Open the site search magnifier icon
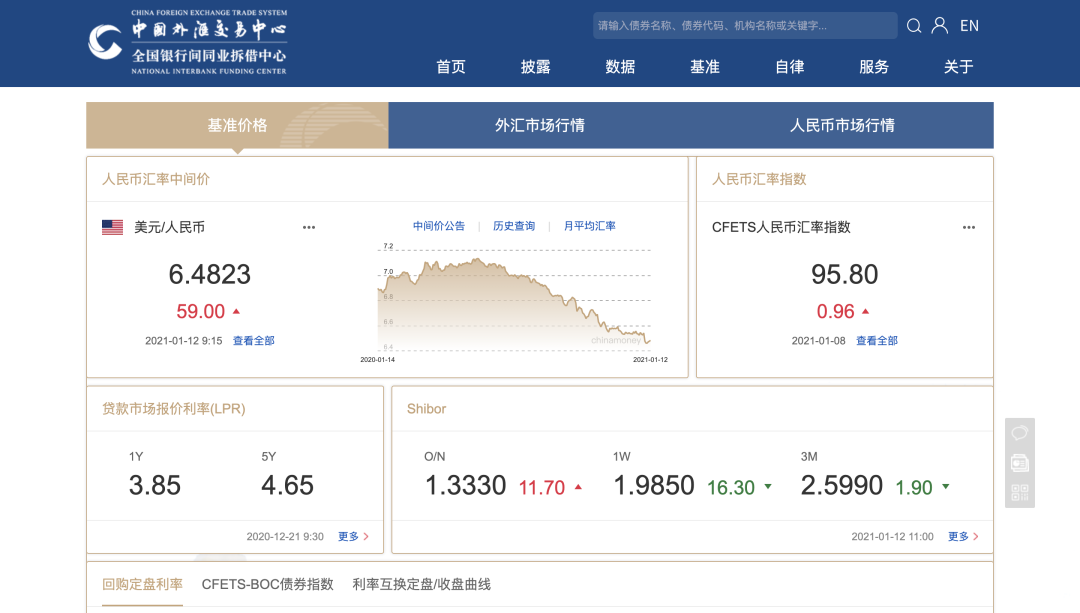This screenshot has width=1080, height=613. coord(914,25)
